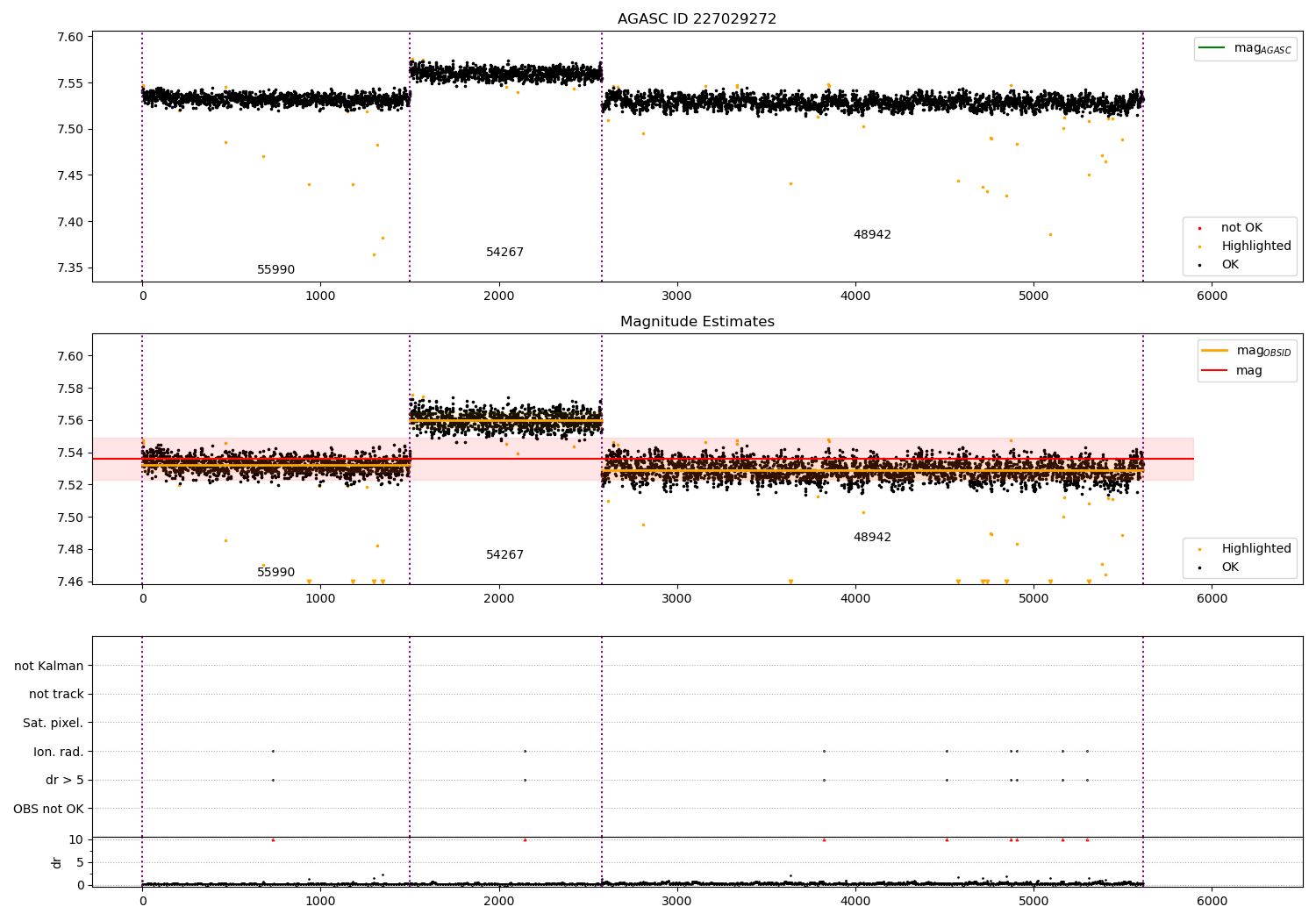The image size is (1316, 921).
Task: Click the 'not Kalman' axis label
Action: coord(49,666)
